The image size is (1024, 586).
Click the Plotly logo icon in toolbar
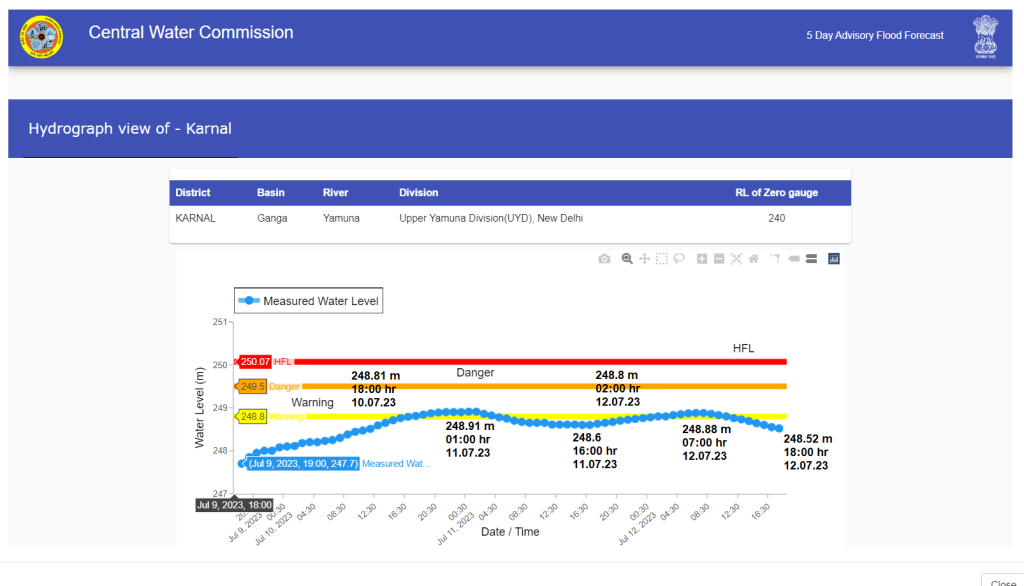point(834,259)
